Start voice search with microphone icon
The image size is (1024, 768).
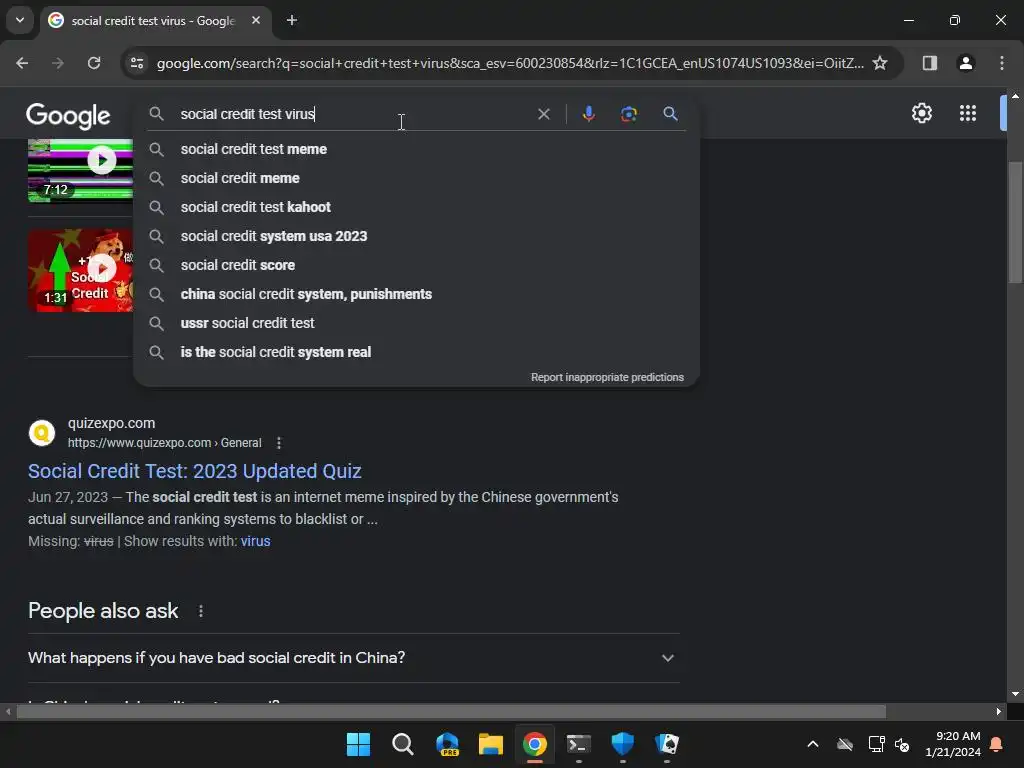(588, 114)
